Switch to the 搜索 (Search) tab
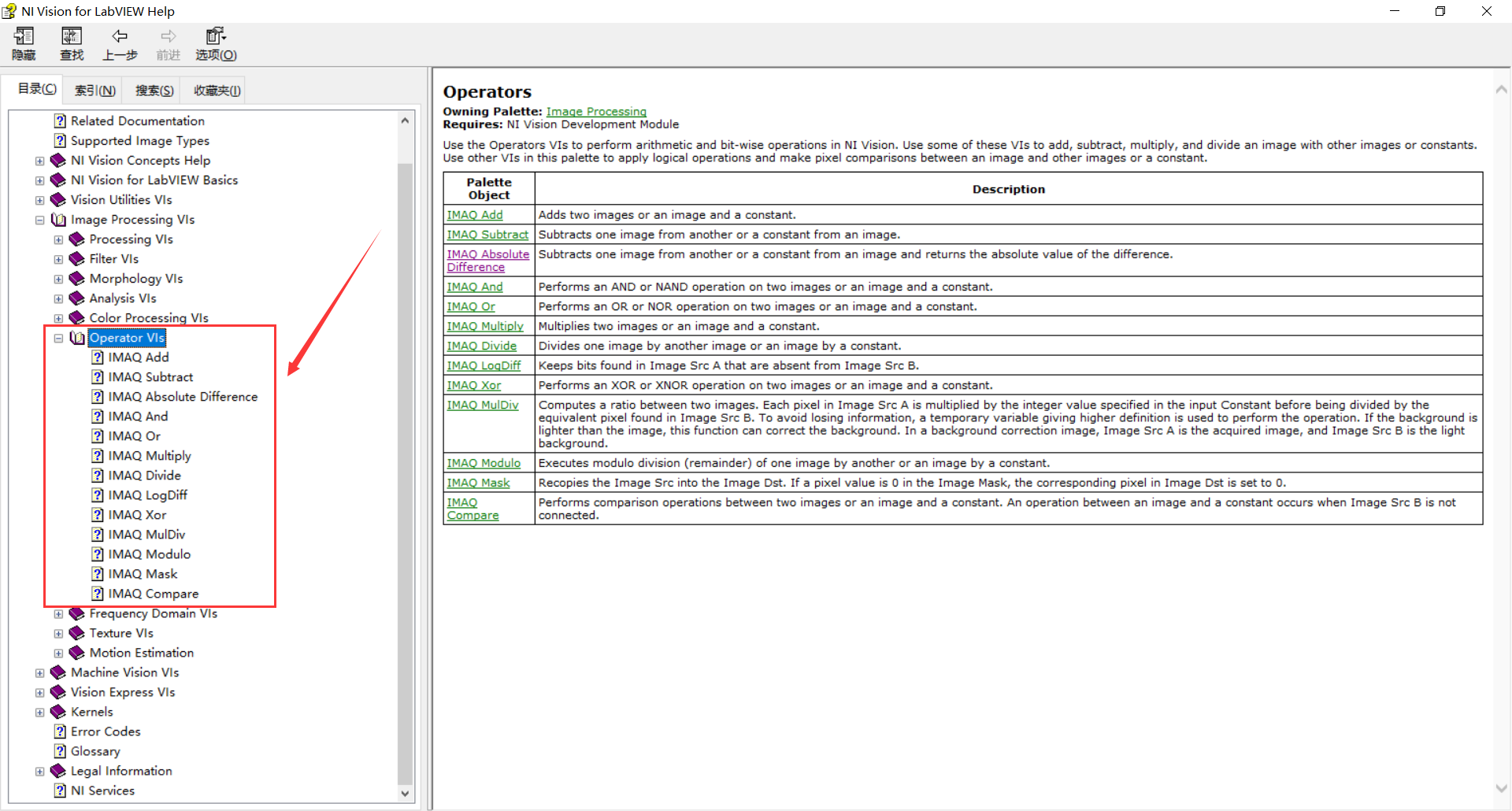Screen dimensions: 1512x811 coord(154,91)
